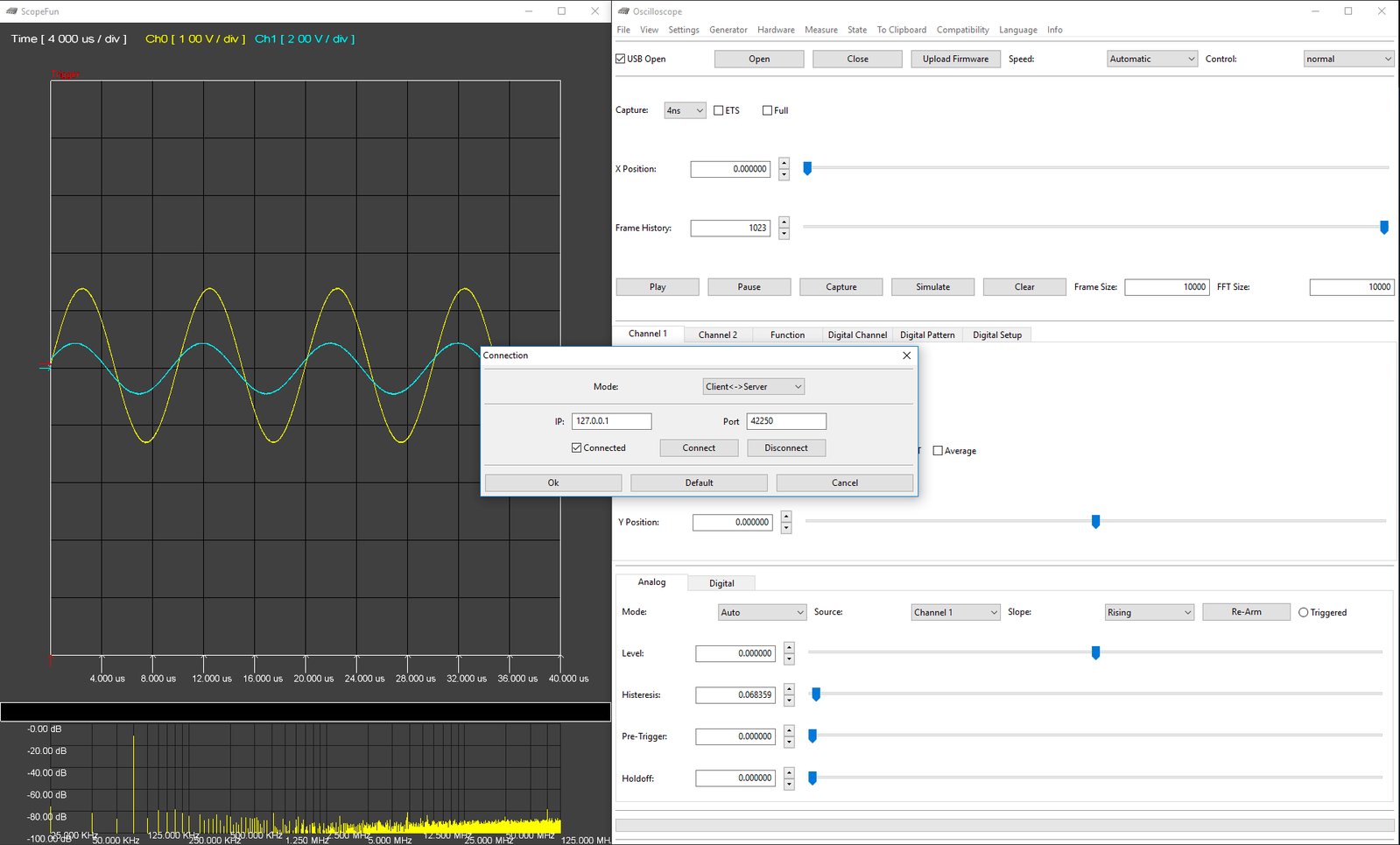Start acquisition with the Play button
This screenshot has width=1400, height=845.
658,287
